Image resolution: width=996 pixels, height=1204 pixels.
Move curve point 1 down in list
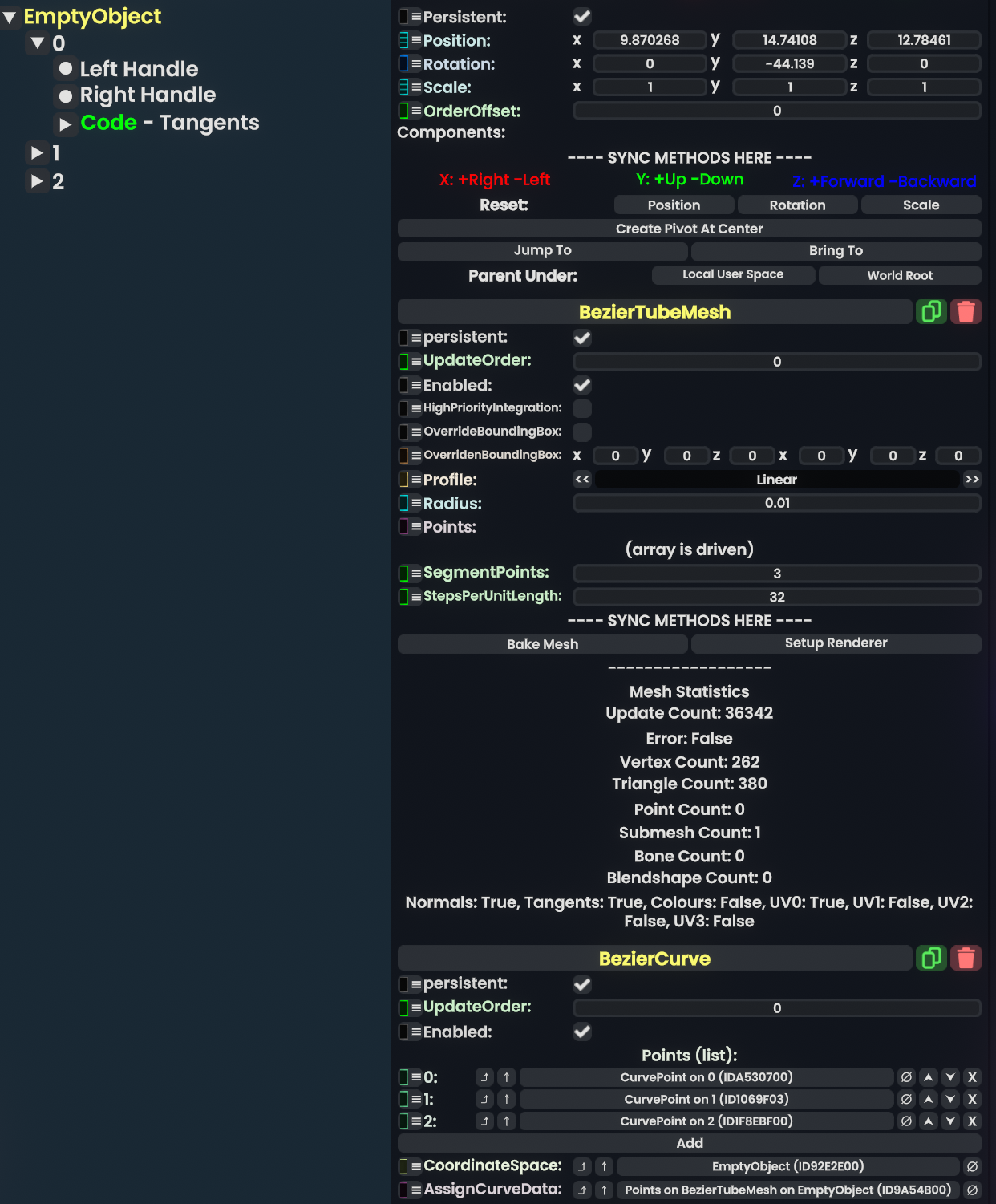click(x=950, y=1099)
